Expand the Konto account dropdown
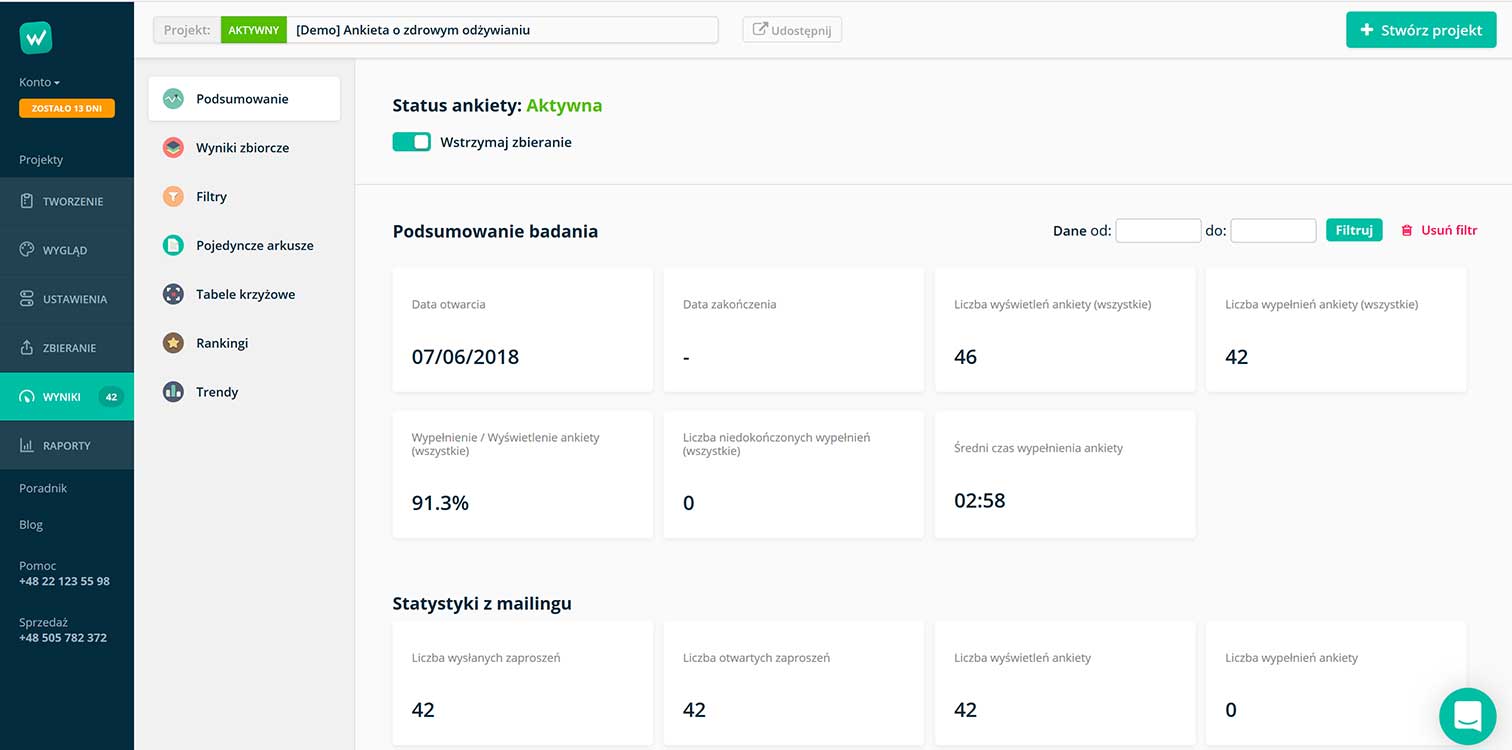 coord(40,82)
